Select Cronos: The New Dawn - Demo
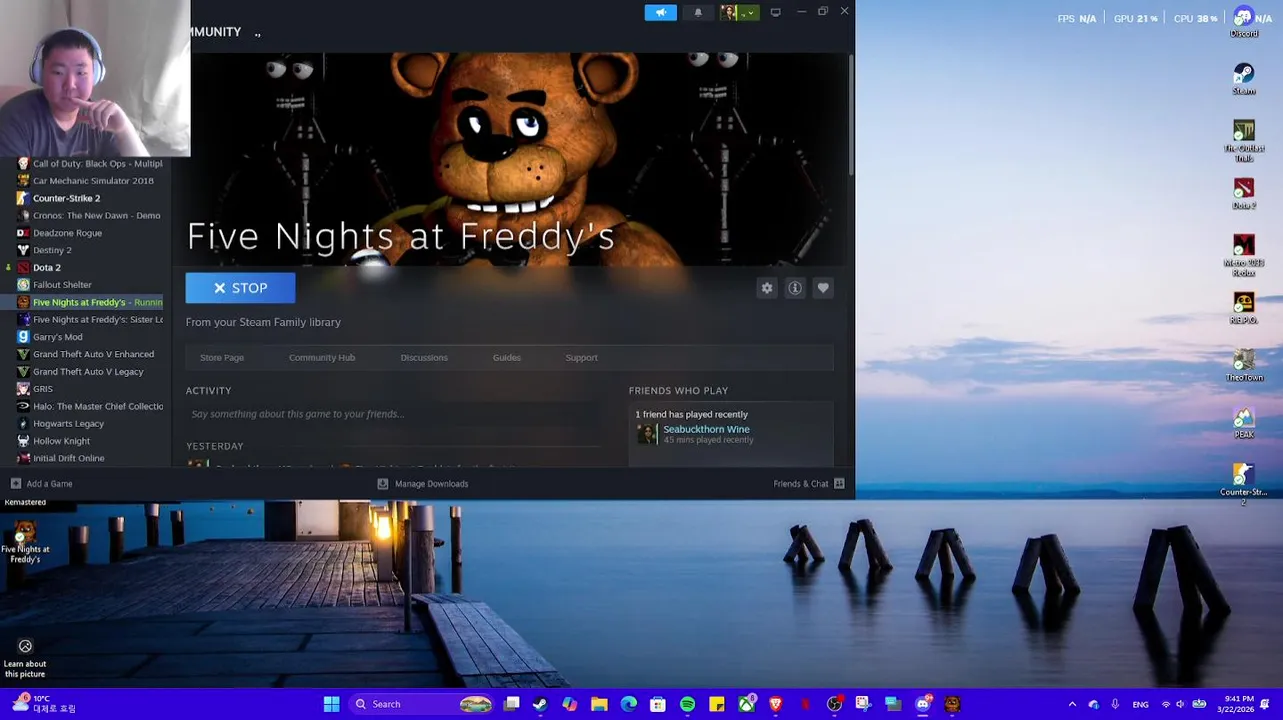The width and height of the screenshot is (1283, 720). tap(90, 216)
